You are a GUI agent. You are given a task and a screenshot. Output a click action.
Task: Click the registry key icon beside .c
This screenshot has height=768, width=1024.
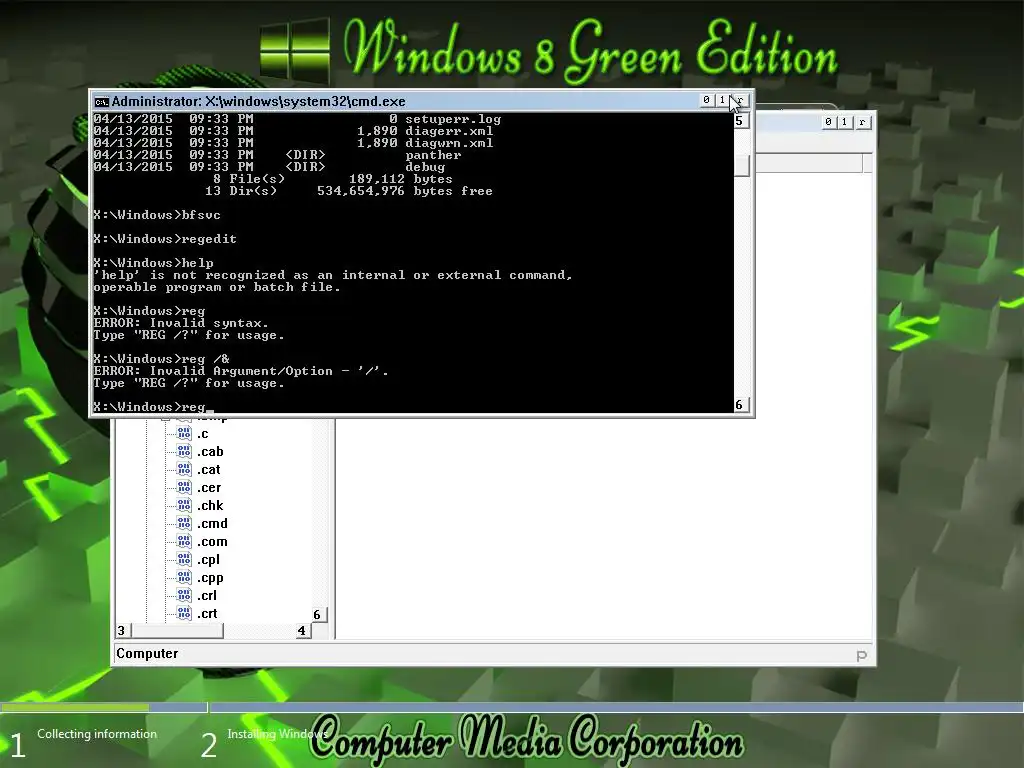pyautogui.click(x=184, y=434)
